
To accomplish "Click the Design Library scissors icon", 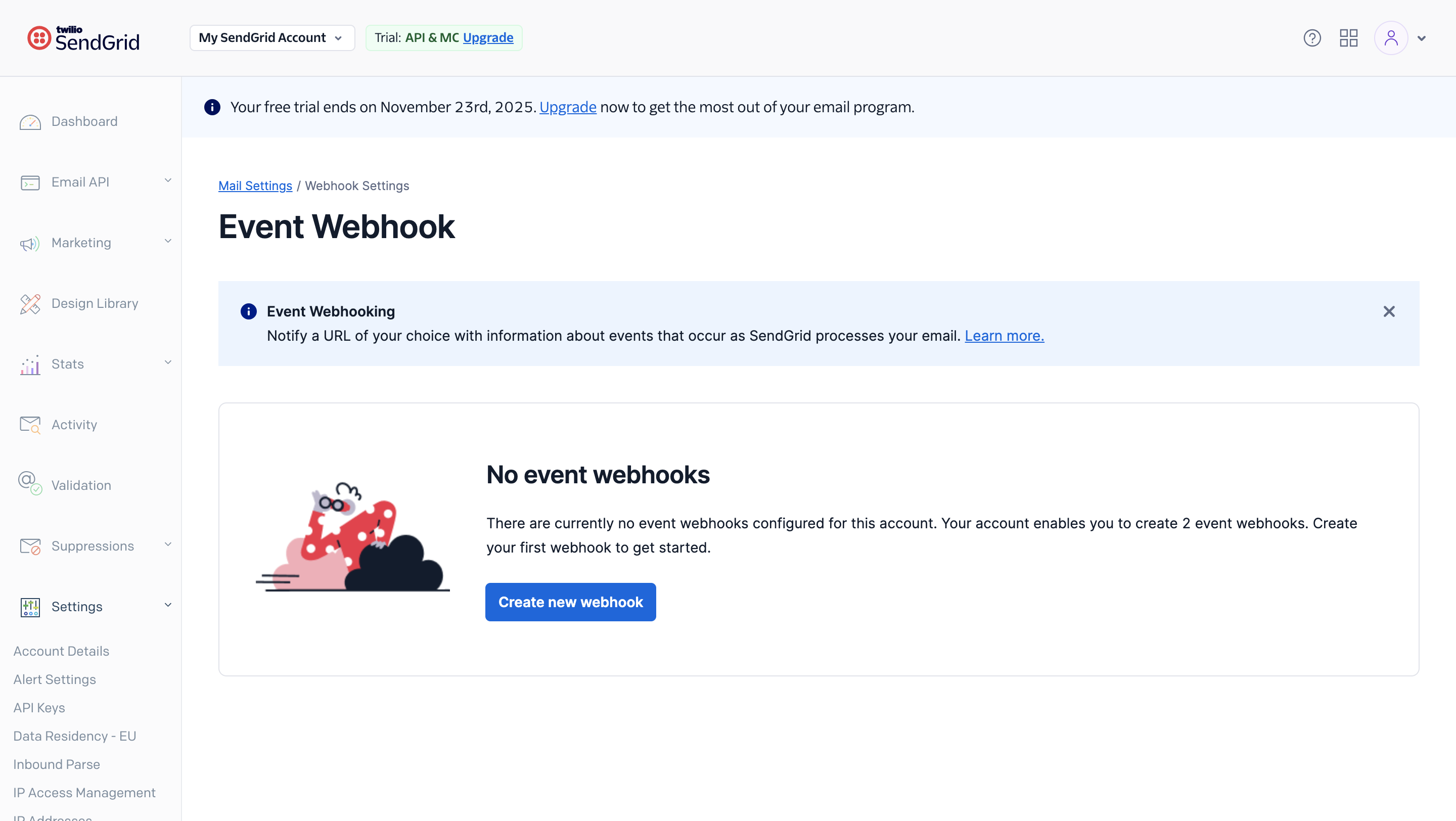I will click(30, 303).
